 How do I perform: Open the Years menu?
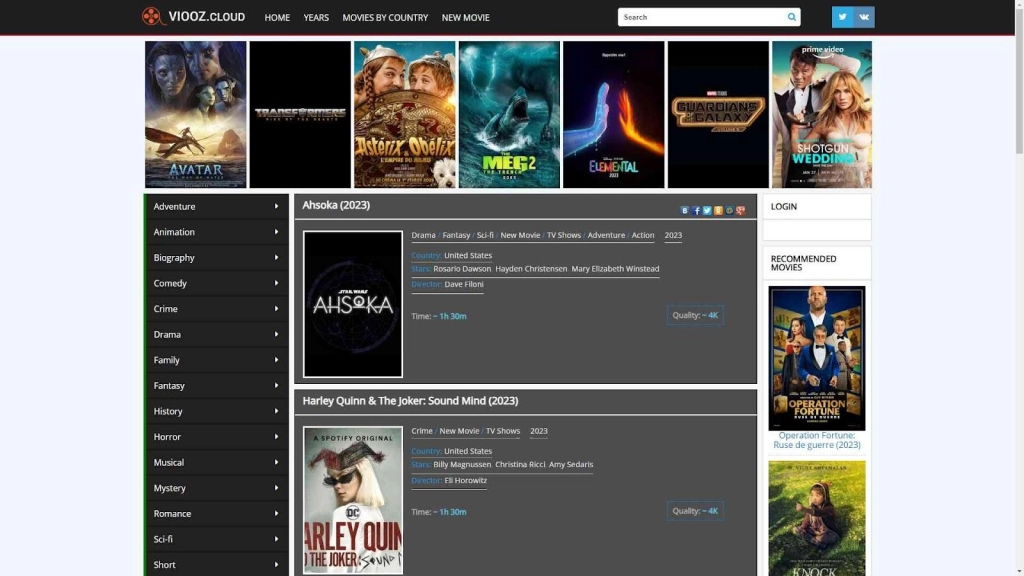click(x=316, y=18)
